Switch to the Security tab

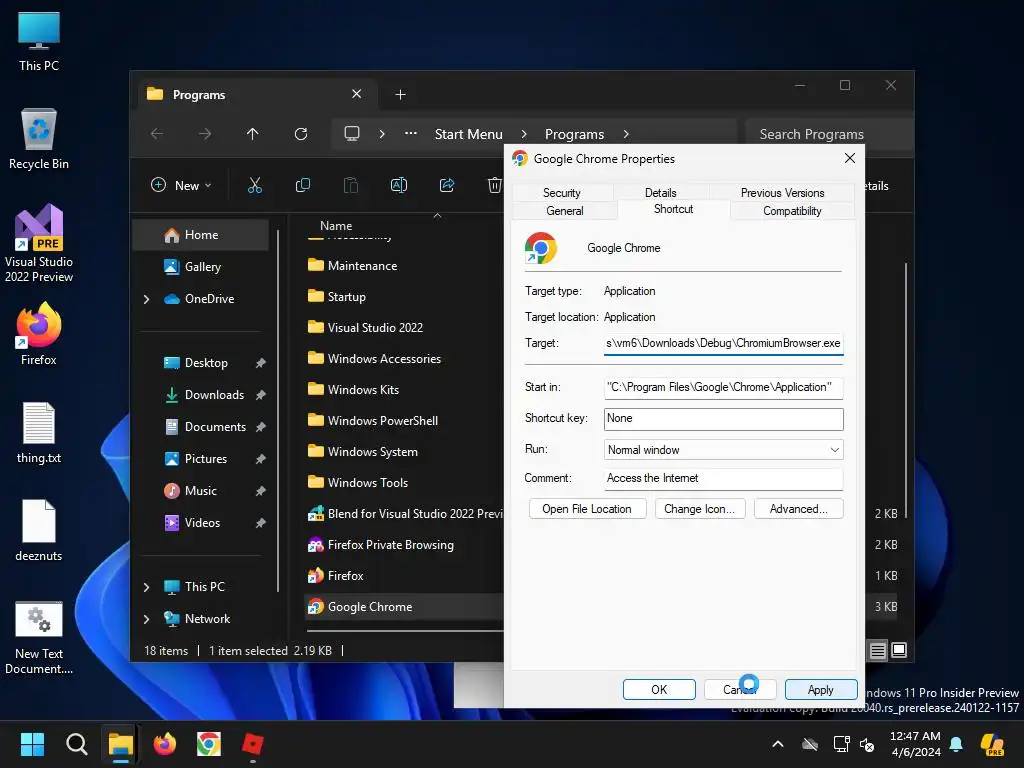pyautogui.click(x=562, y=193)
